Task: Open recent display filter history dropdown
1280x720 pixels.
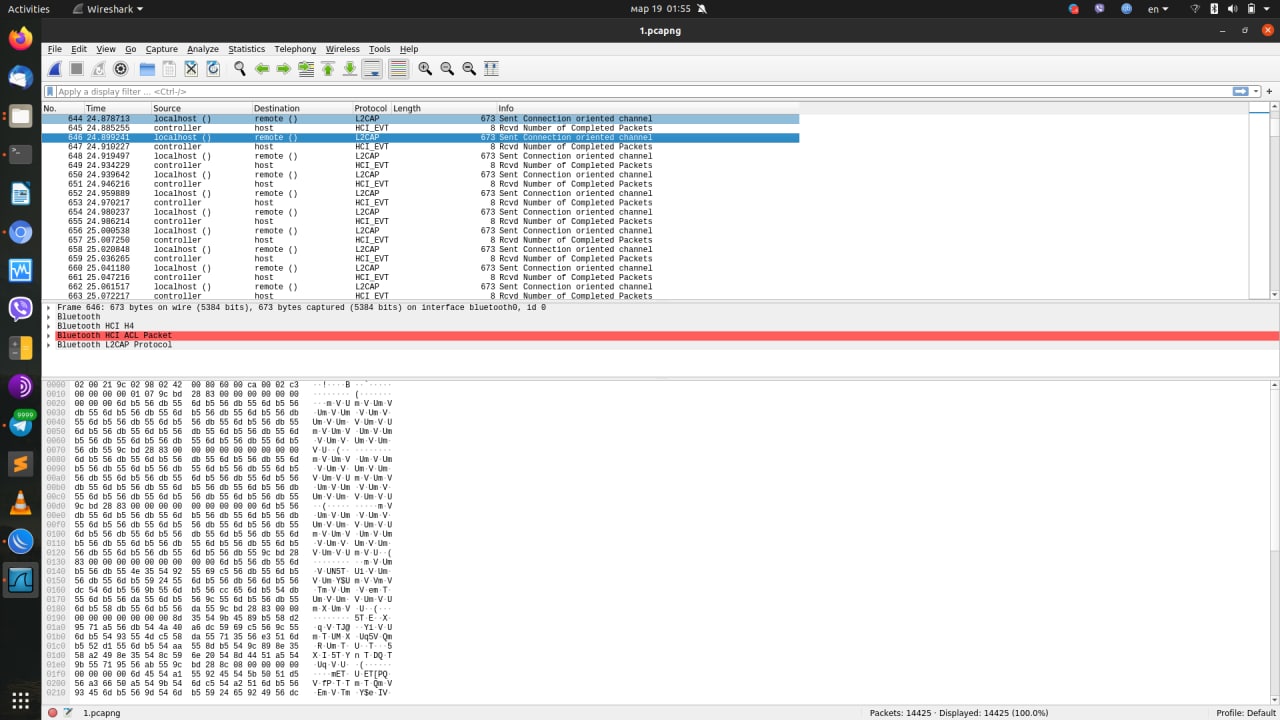Action: pos(1257,92)
